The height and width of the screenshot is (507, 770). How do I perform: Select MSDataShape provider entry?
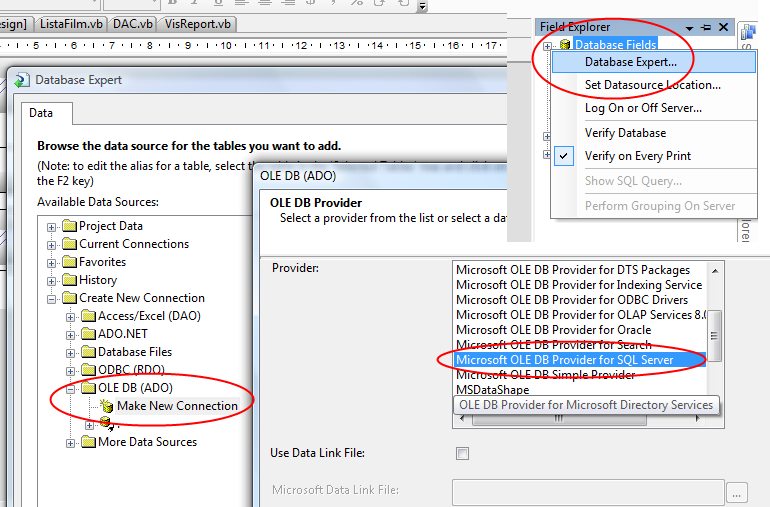(x=493, y=390)
